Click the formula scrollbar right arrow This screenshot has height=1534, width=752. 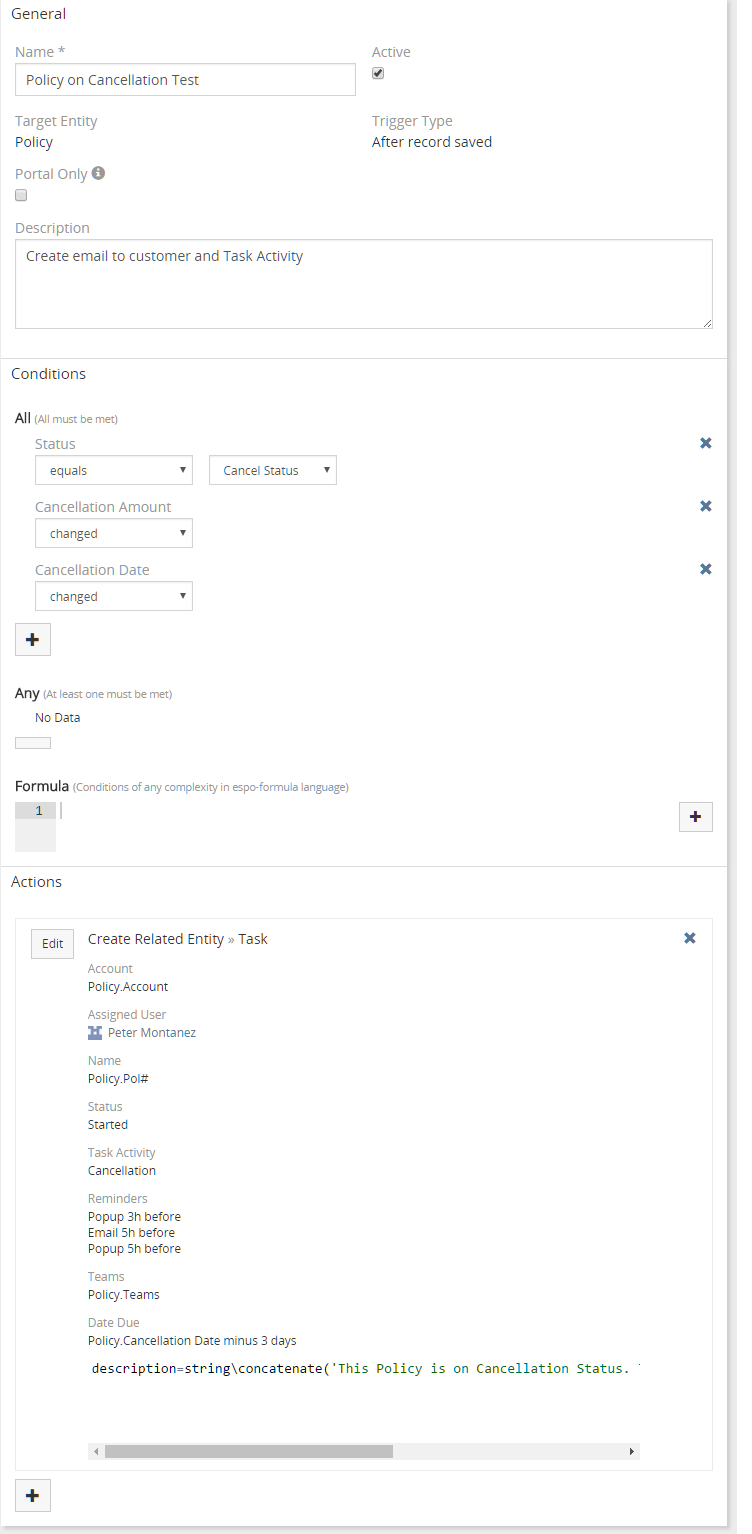631,1451
